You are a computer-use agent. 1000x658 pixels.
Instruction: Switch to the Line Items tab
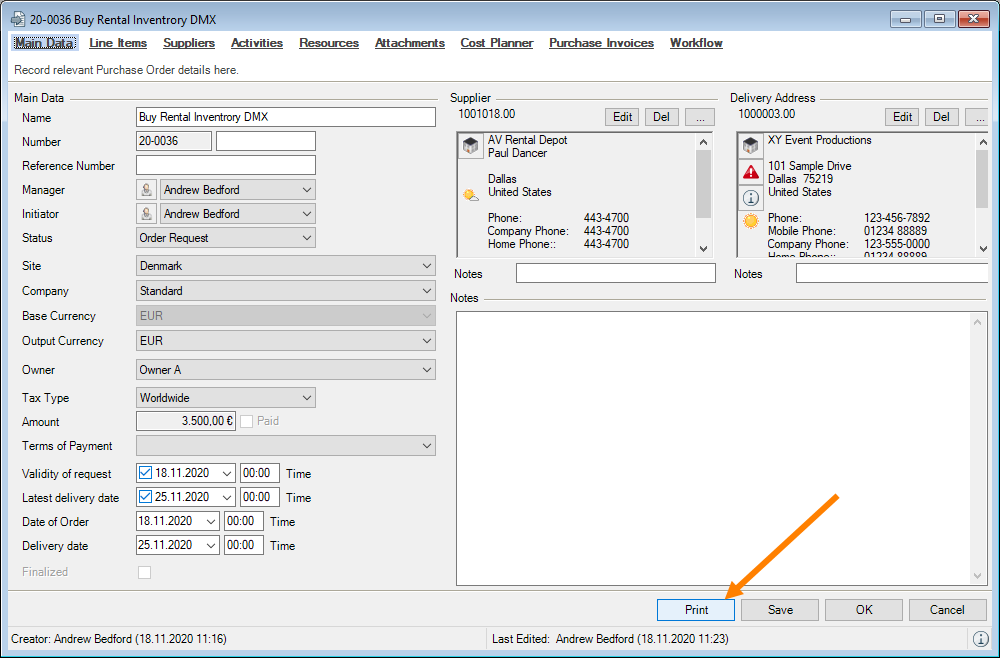(x=118, y=43)
